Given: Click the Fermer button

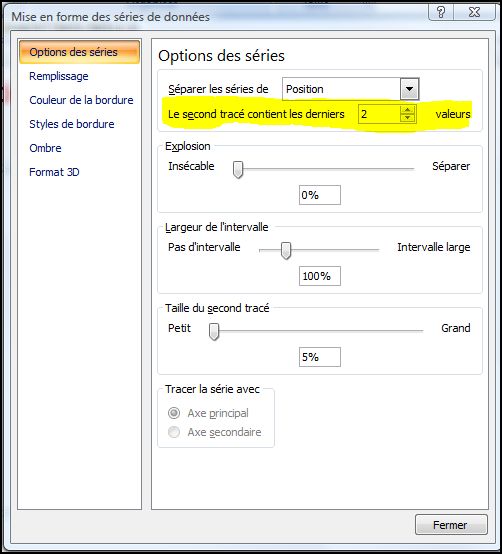Looking at the screenshot, I should pyautogui.click(x=451, y=525).
